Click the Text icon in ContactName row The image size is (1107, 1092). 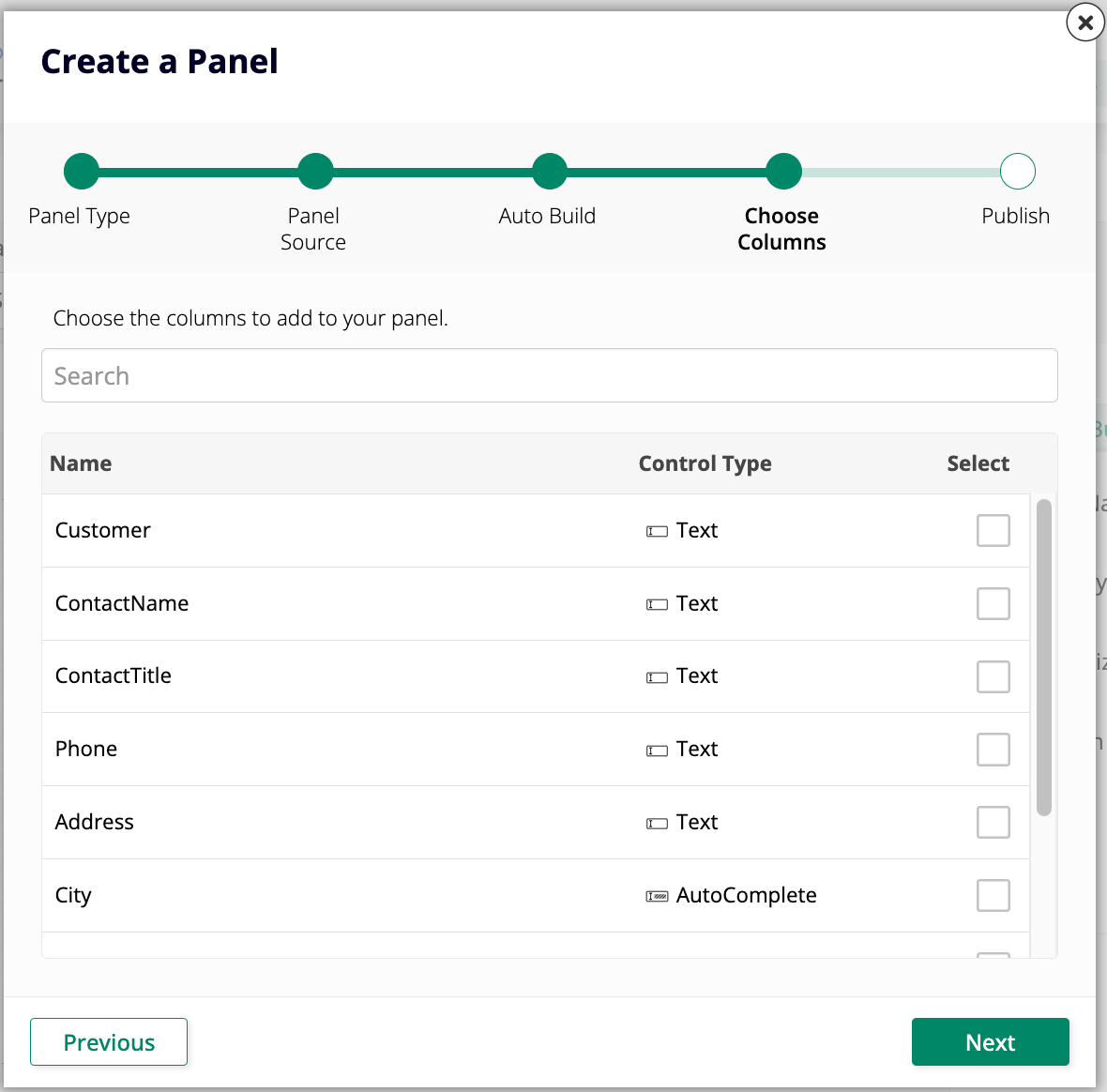coord(657,605)
